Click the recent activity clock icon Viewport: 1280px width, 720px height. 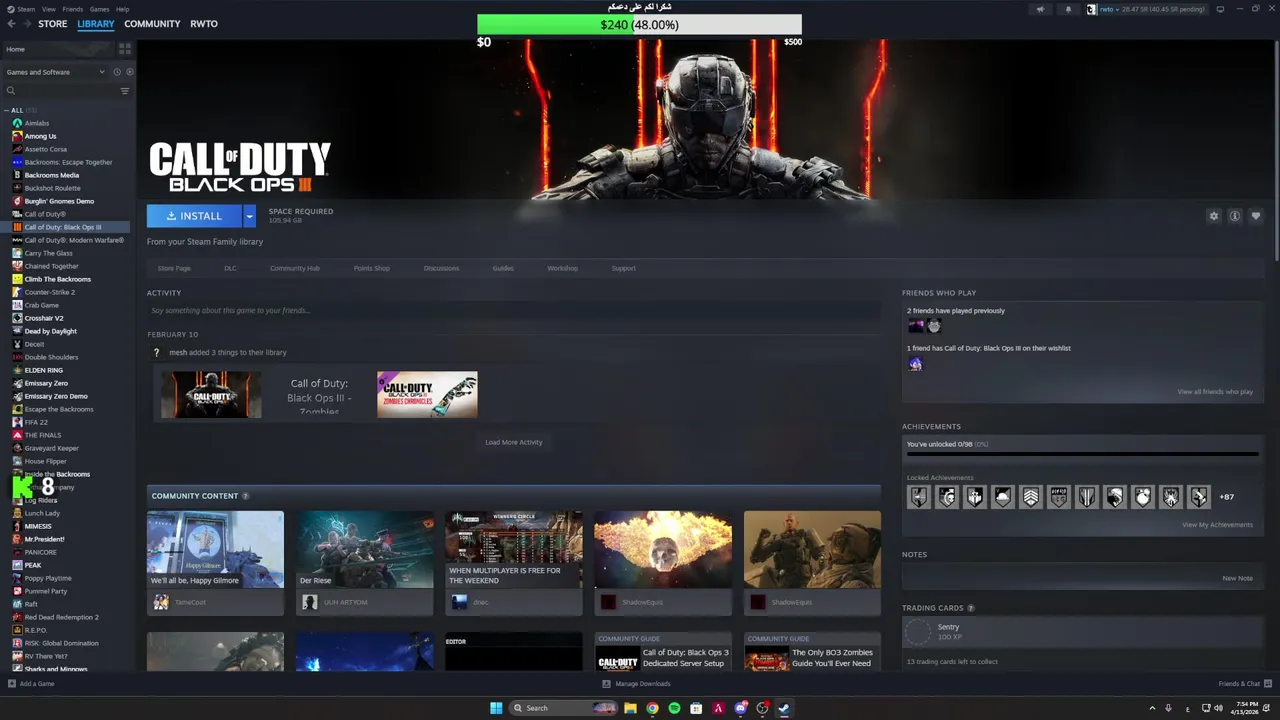click(116, 72)
